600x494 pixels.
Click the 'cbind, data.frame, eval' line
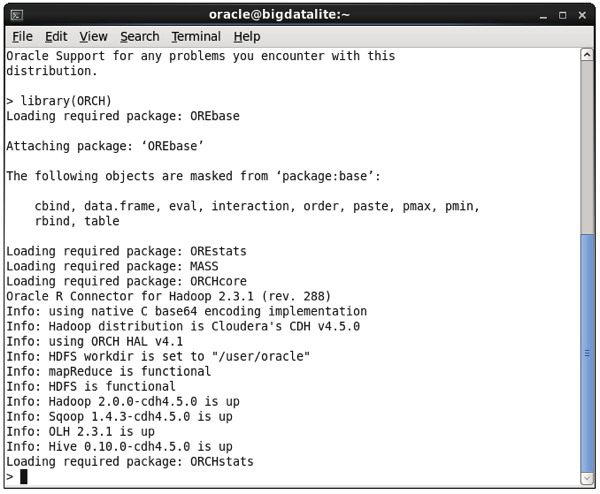[x=257, y=206]
